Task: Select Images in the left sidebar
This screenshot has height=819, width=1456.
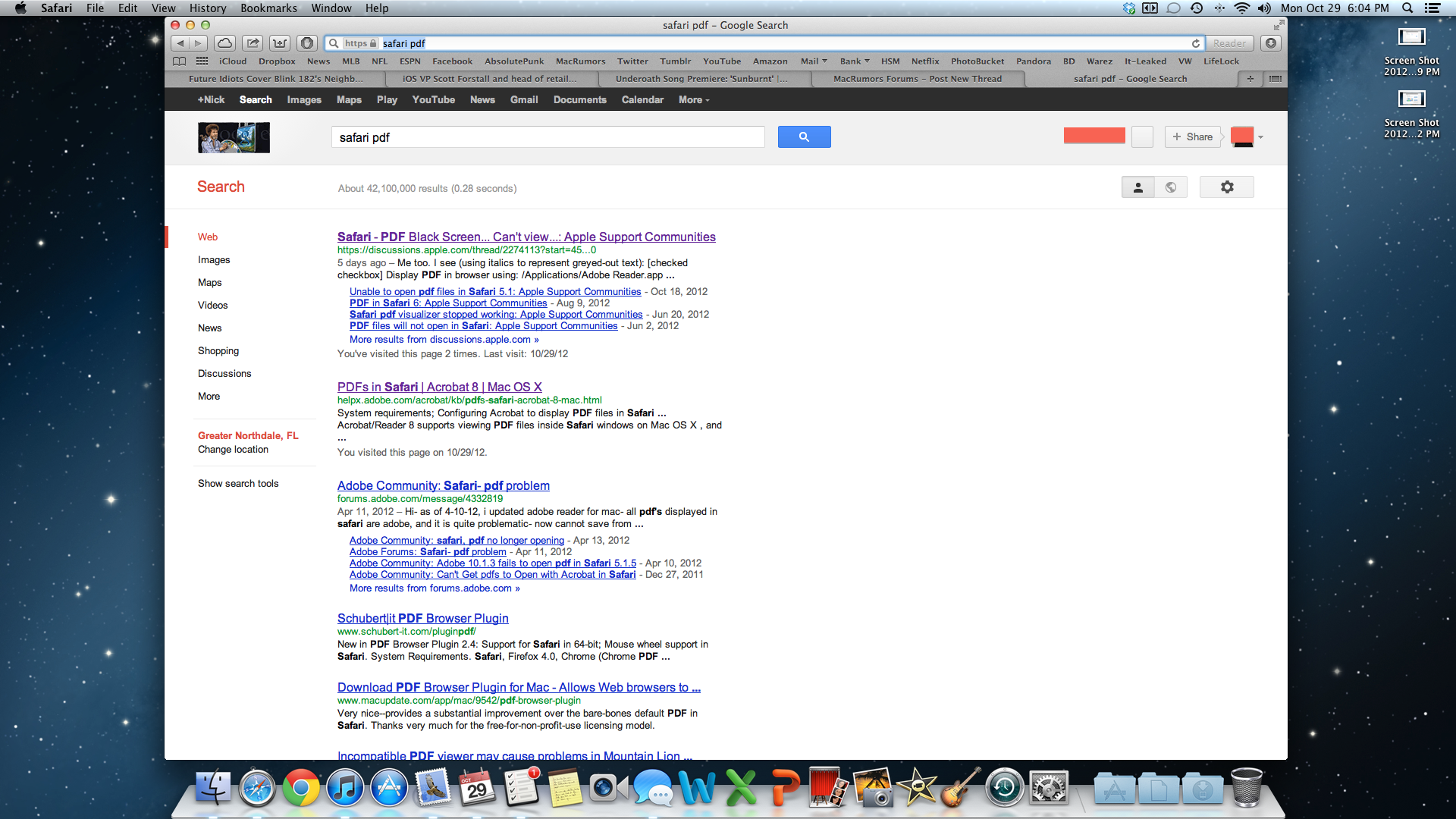Action: click(x=214, y=260)
